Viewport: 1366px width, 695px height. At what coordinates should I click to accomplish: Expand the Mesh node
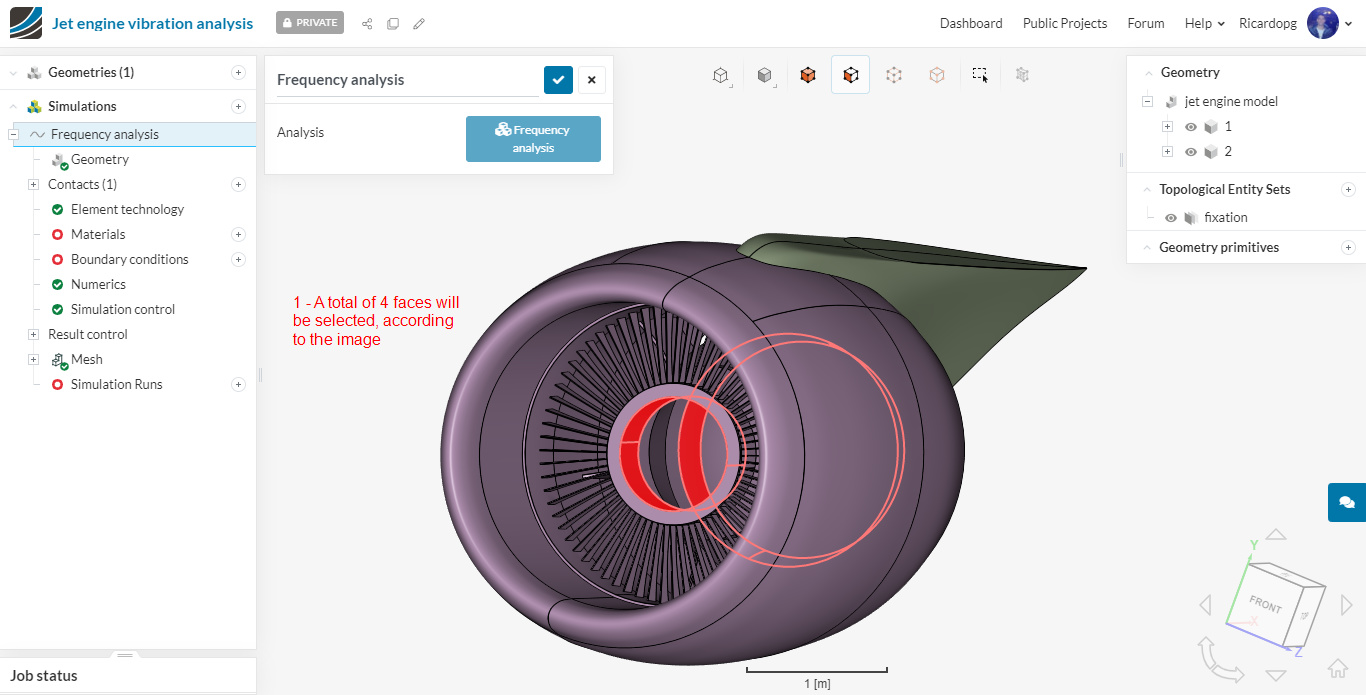tap(33, 359)
